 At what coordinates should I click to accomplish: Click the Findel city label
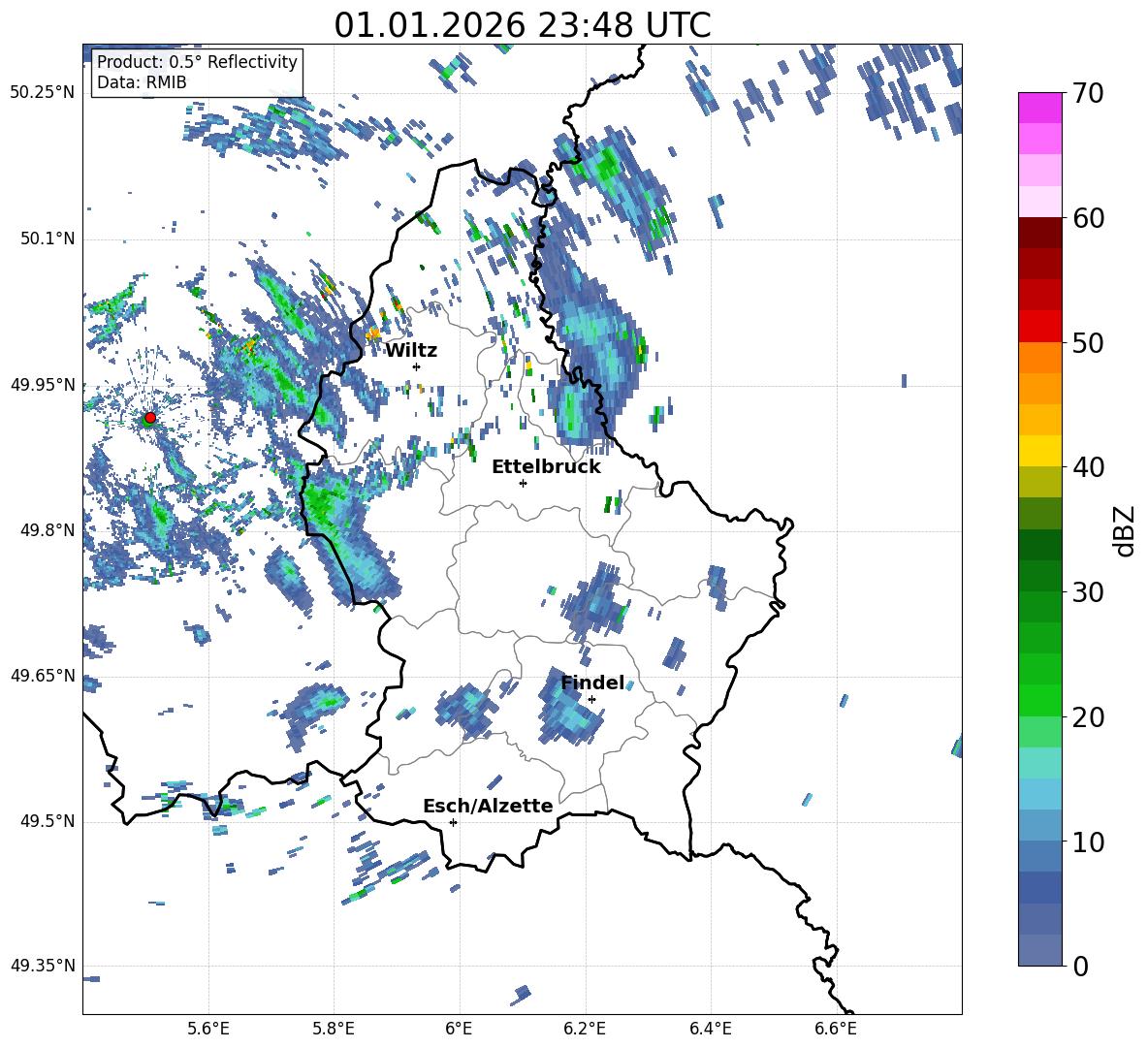click(x=592, y=683)
